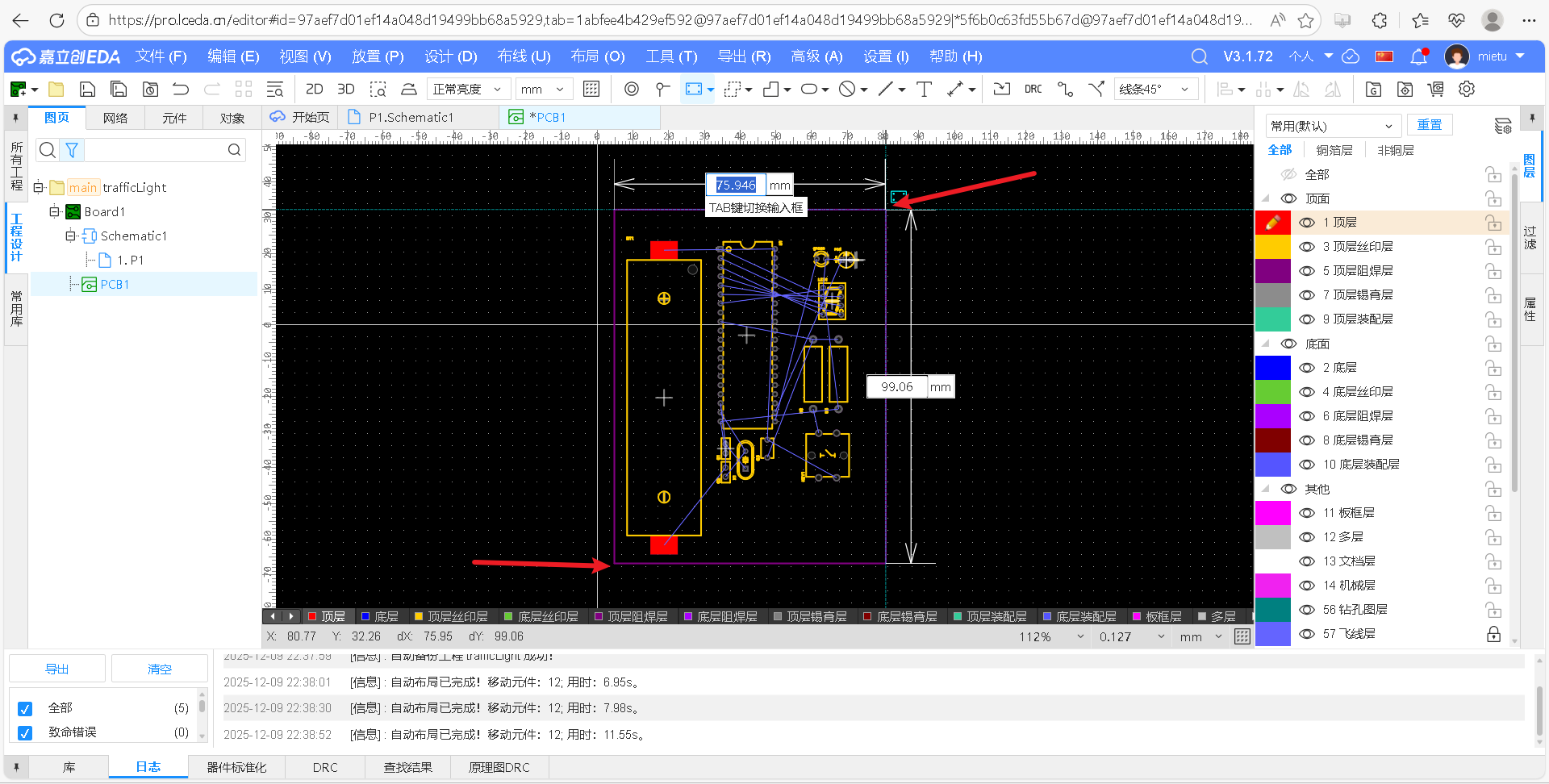Click the undo arrow icon
The width and height of the screenshot is (1549, 784).
pyautogui.click(x=181, y=90)
